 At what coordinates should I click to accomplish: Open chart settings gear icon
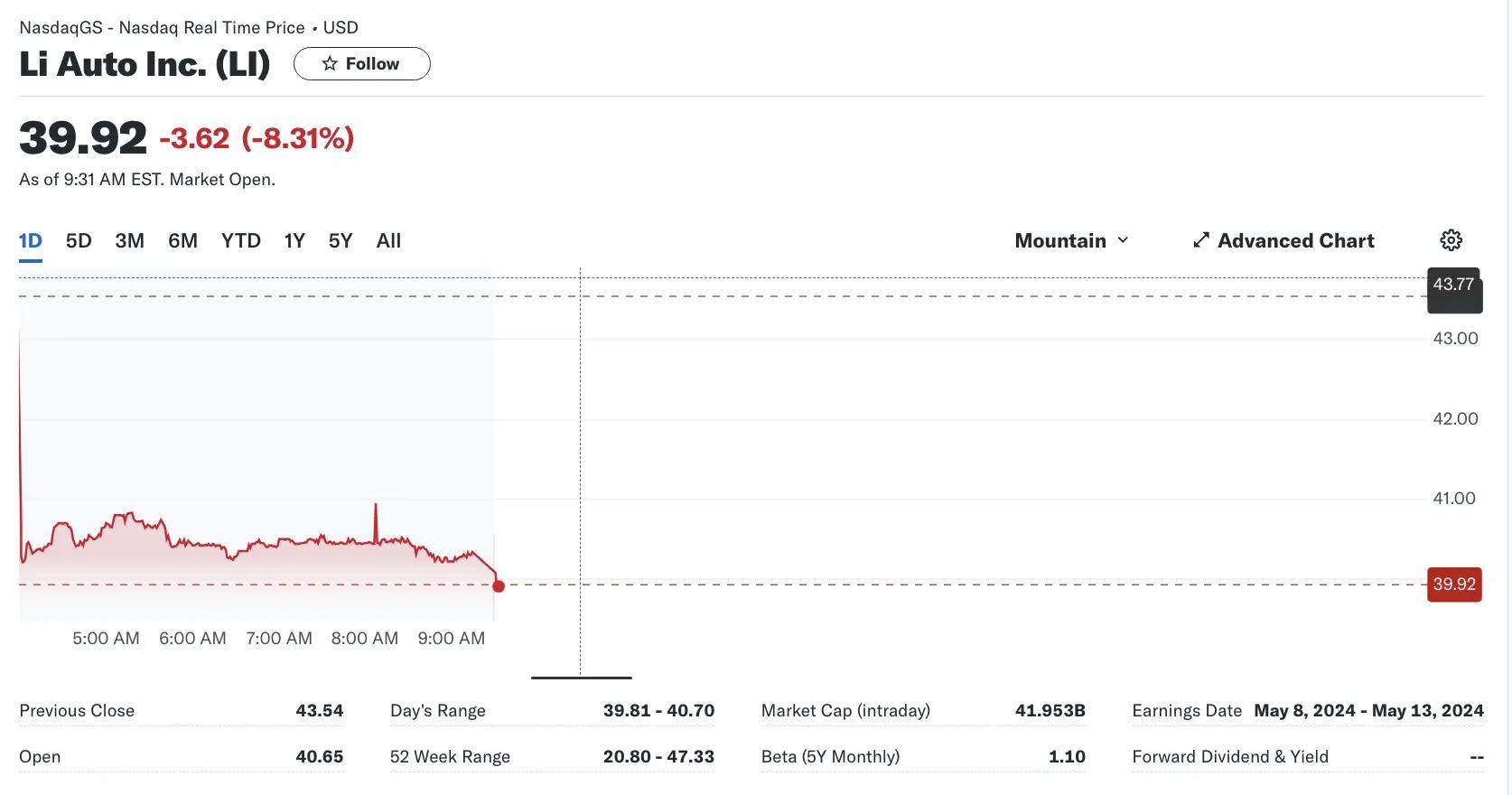coord(1451,240)
